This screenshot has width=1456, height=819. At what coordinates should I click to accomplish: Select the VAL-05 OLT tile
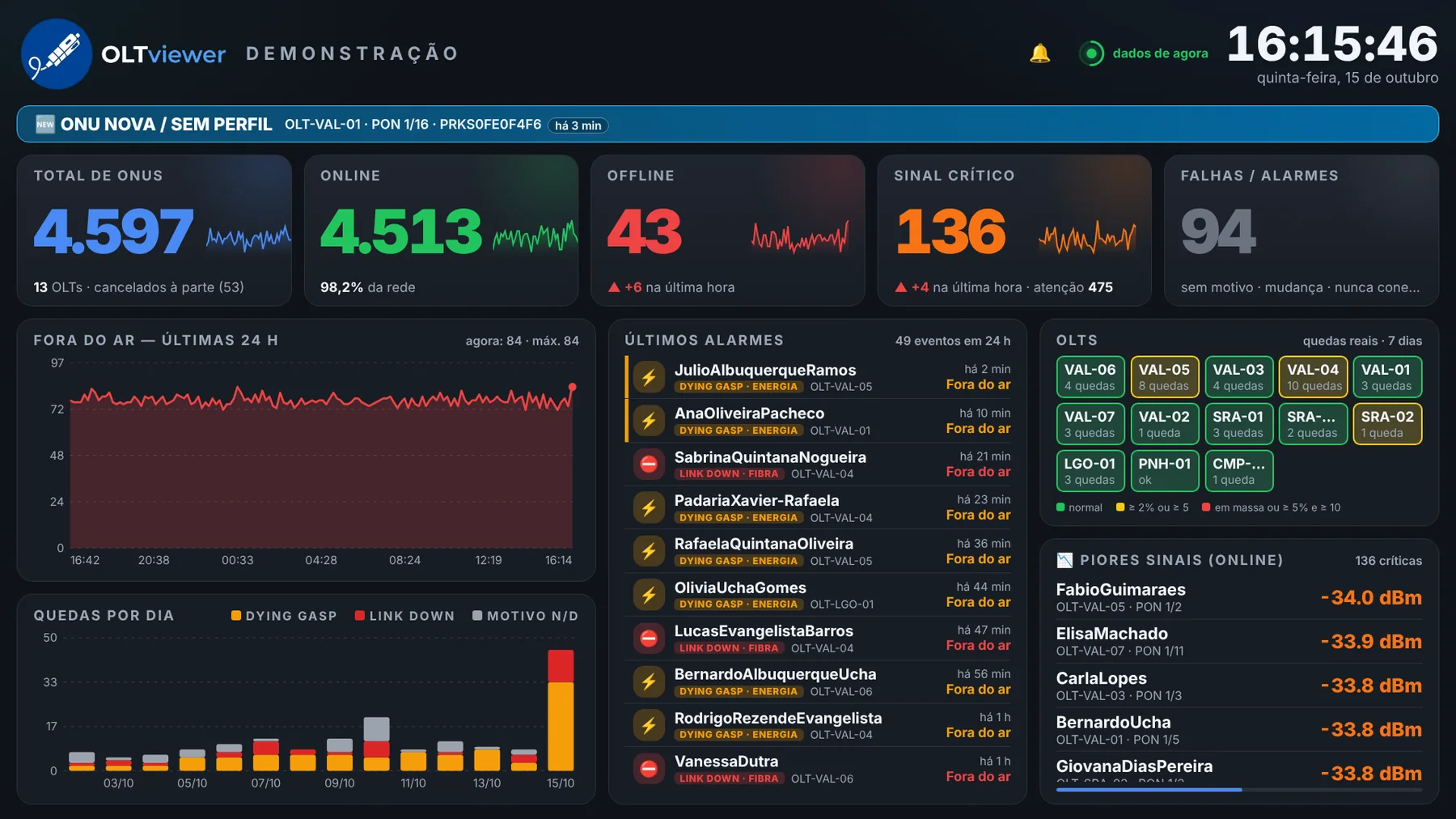click(x=1164, y=377)
